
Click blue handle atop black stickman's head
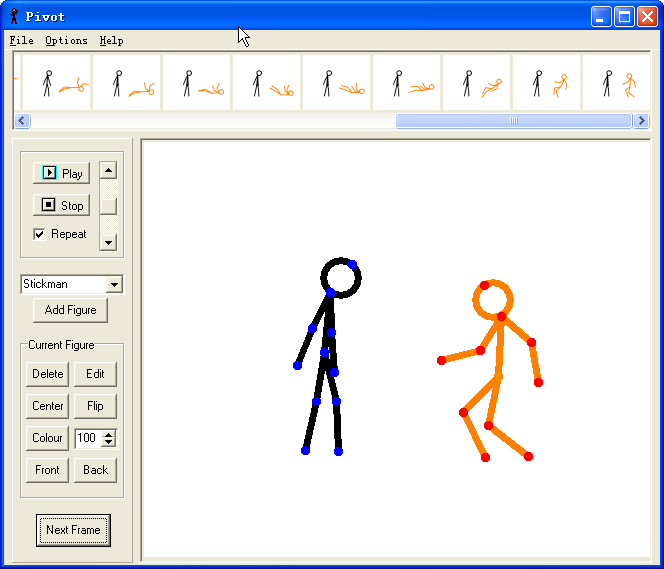tap(352, 265)
